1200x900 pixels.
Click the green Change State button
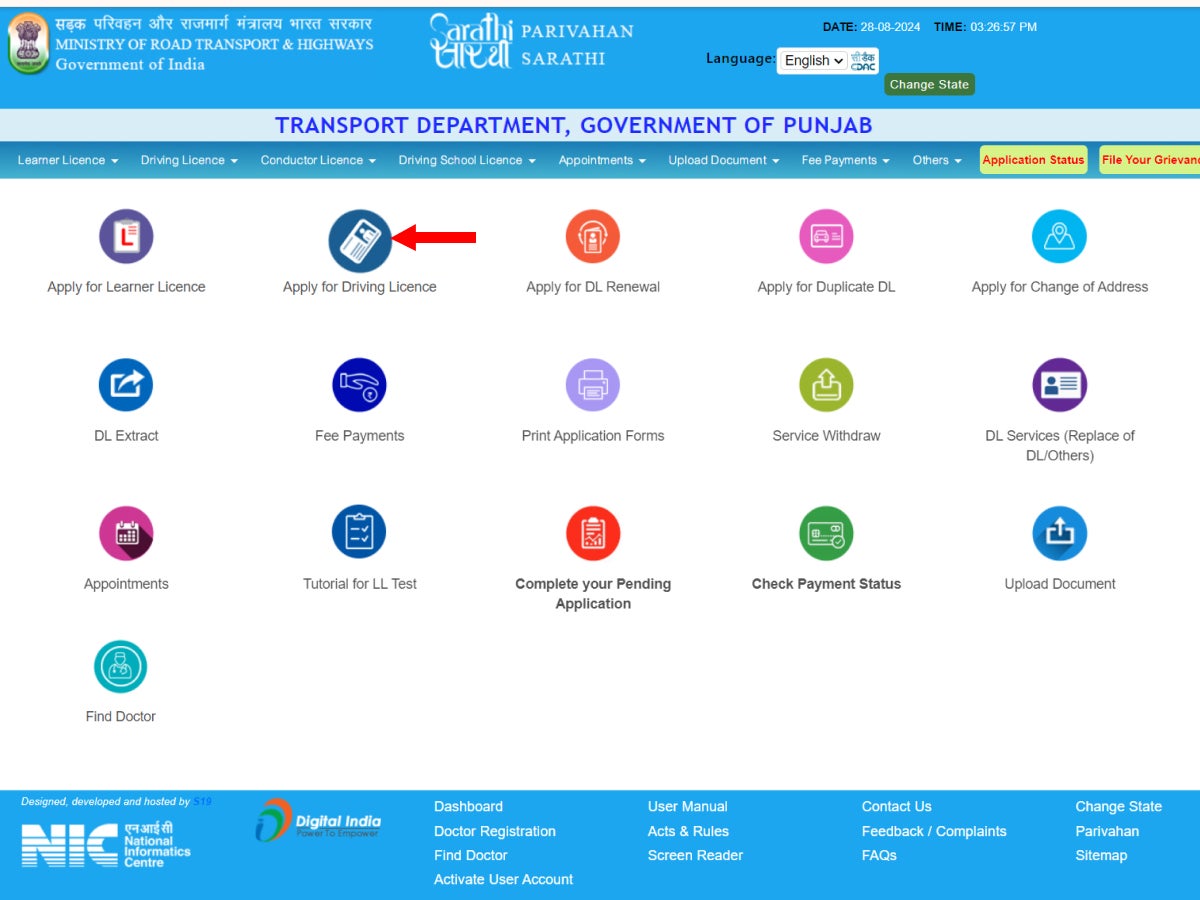pyautogui.click(x=929, y=85)
